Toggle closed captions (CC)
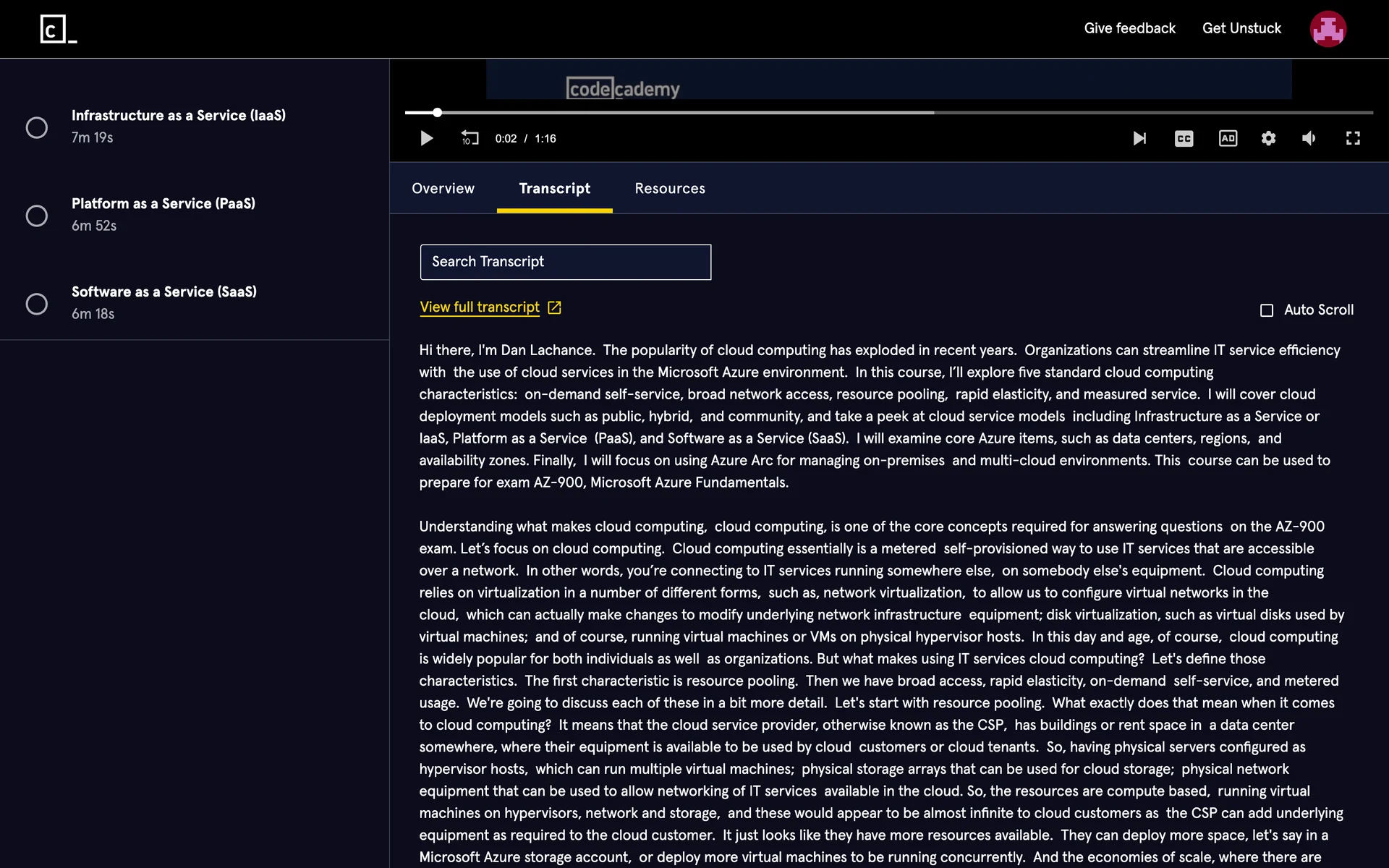 (x=1184, y=138)
